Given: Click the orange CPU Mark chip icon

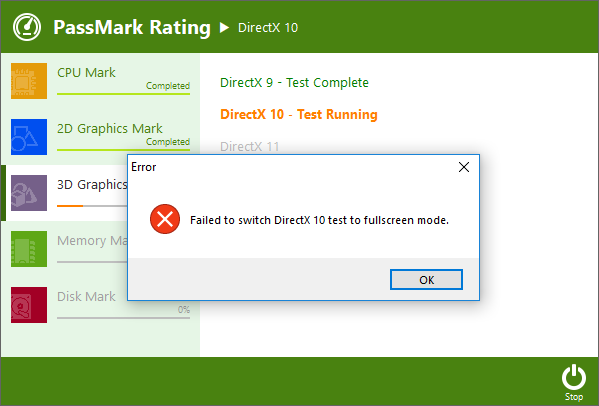Looking at the screenshot, I should coord(29,81).
